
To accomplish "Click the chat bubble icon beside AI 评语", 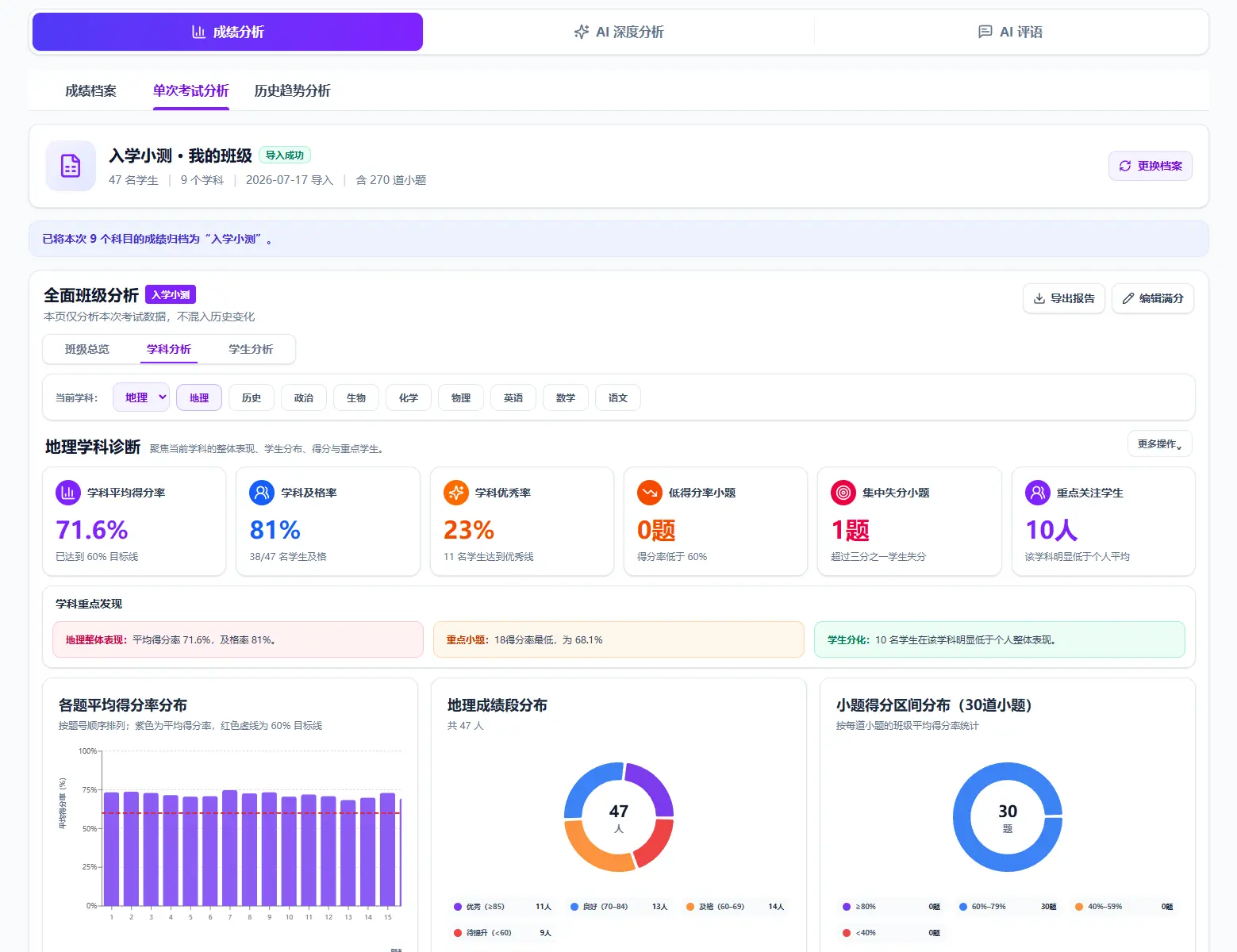I will 985,32.
